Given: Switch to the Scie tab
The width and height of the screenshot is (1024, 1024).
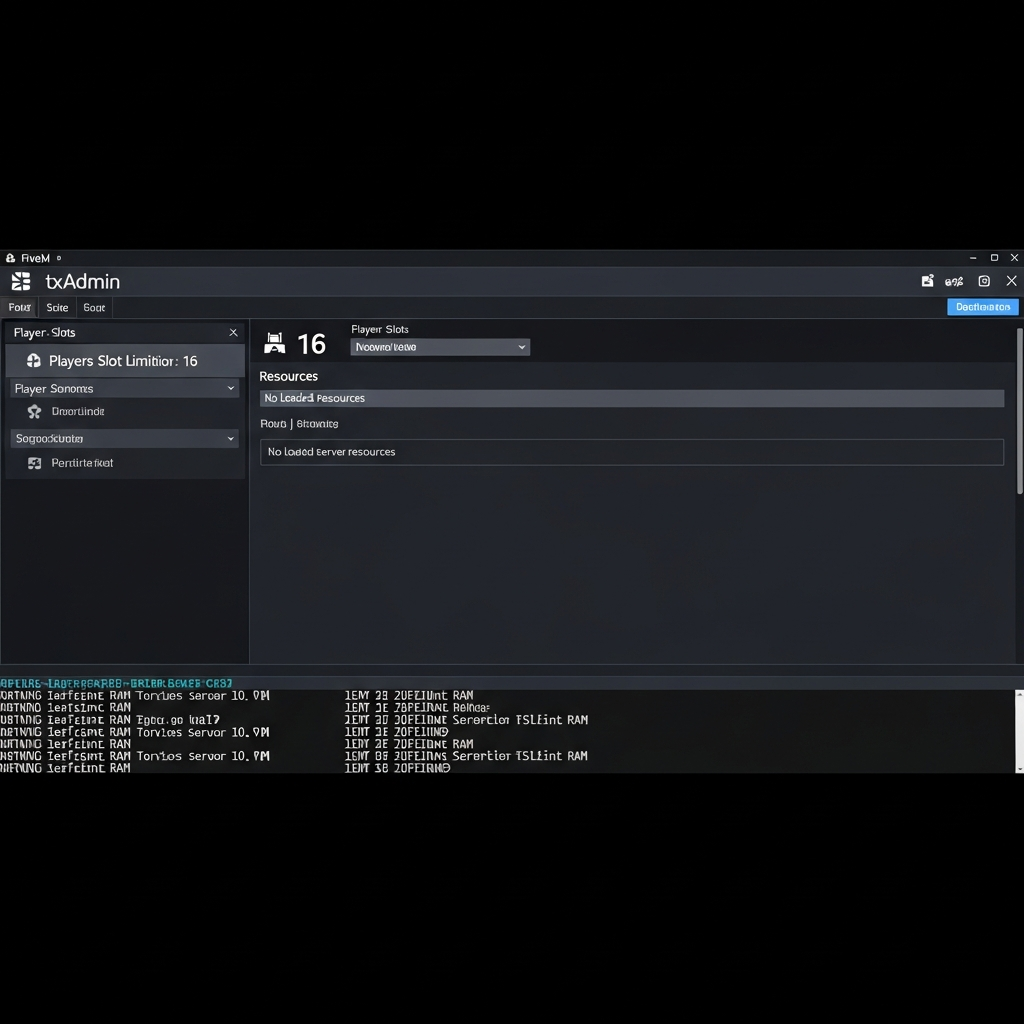Looking at the screenshot, I should tap(56, 307).
